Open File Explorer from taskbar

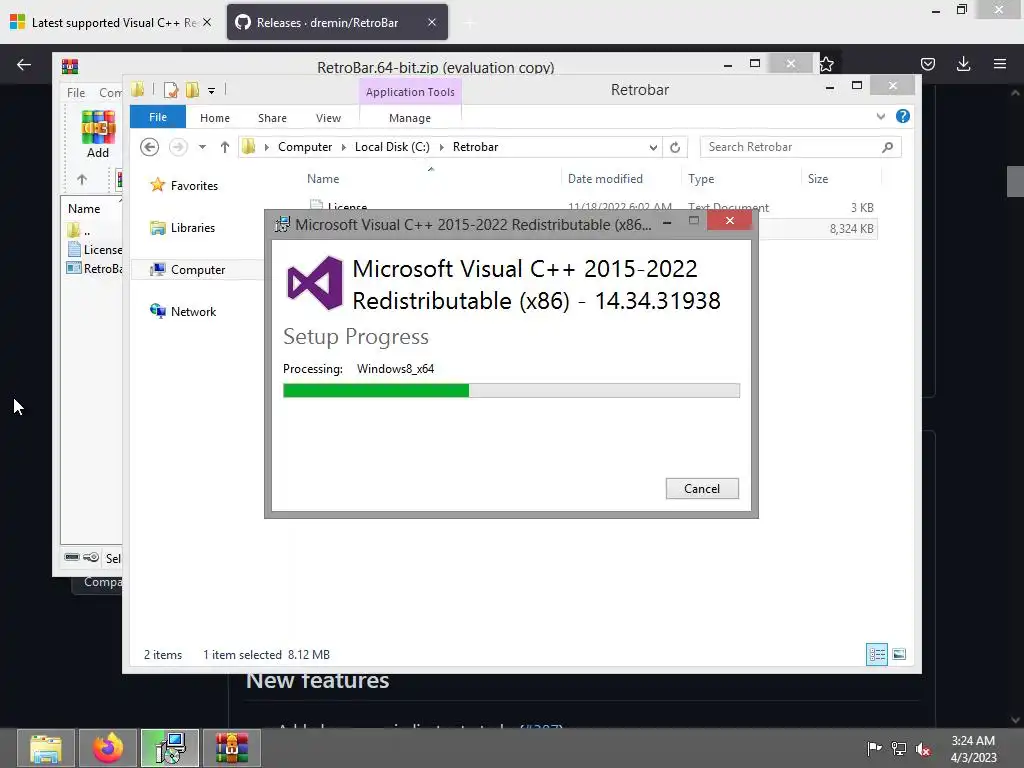click(x=46, y=748)
